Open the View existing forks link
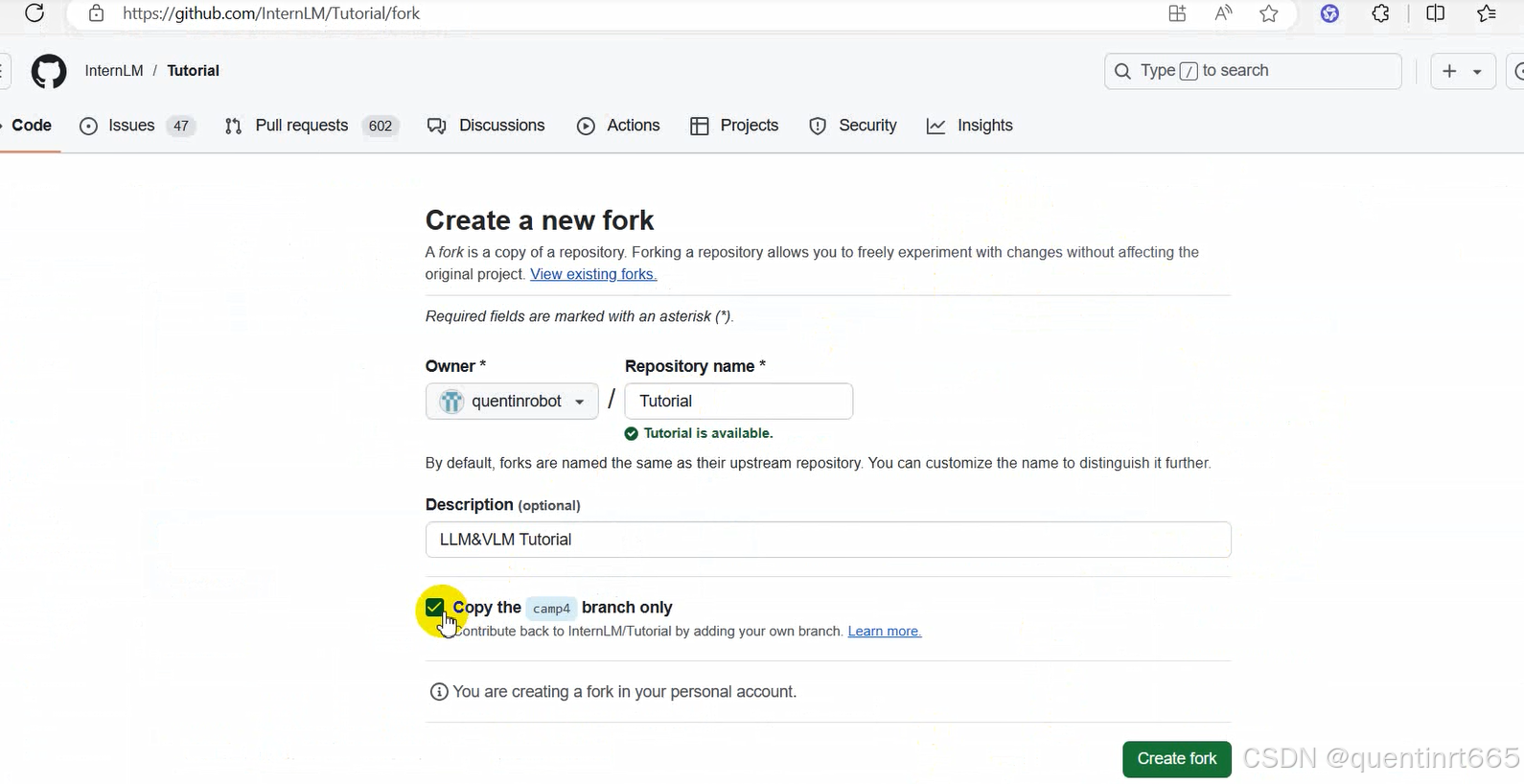The height and width of the screenshot is (784, 1524). pos(593,274)
